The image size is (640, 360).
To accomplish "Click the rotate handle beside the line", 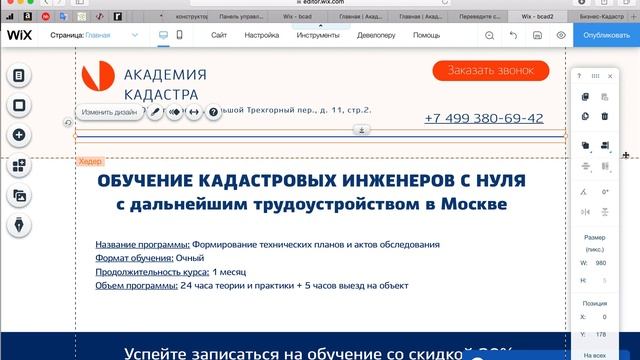I will pos(68,122).
